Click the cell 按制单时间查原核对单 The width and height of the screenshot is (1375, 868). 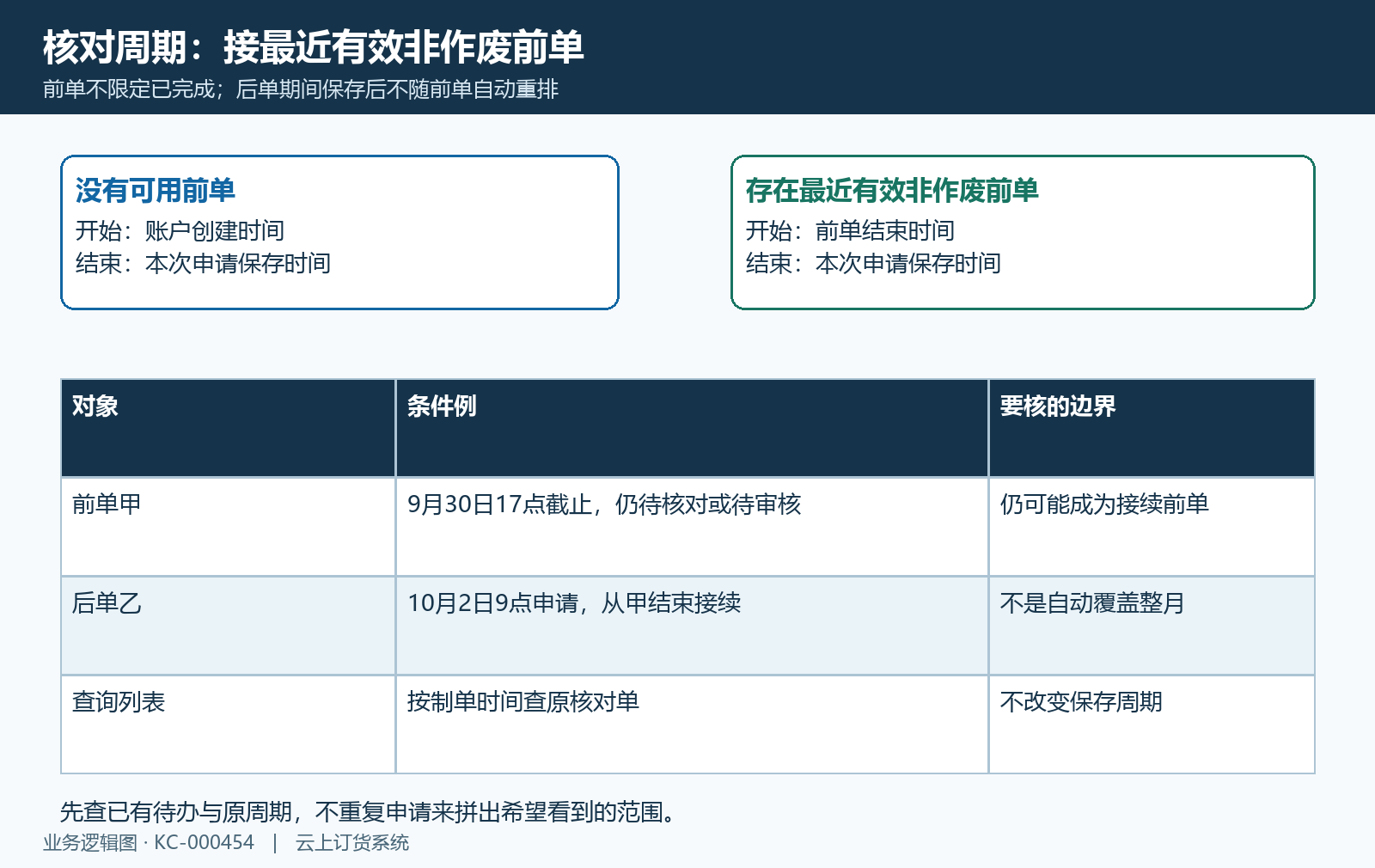[x=692, y=724]
